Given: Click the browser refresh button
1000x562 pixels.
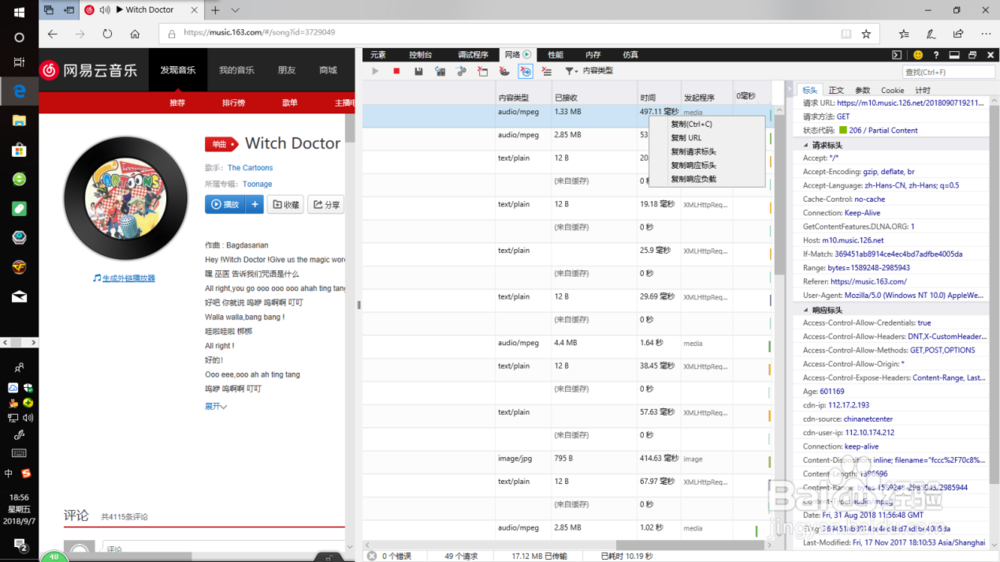Looking at the screenshot, I should point(107,34).
